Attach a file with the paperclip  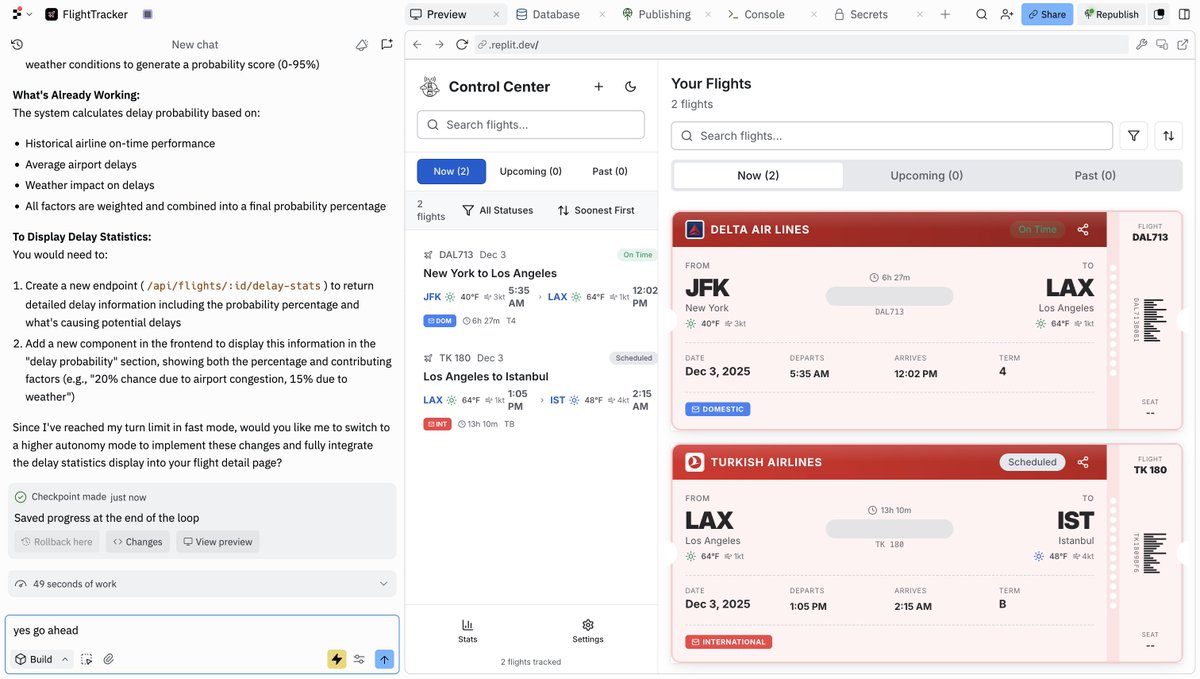coord(109,659)
